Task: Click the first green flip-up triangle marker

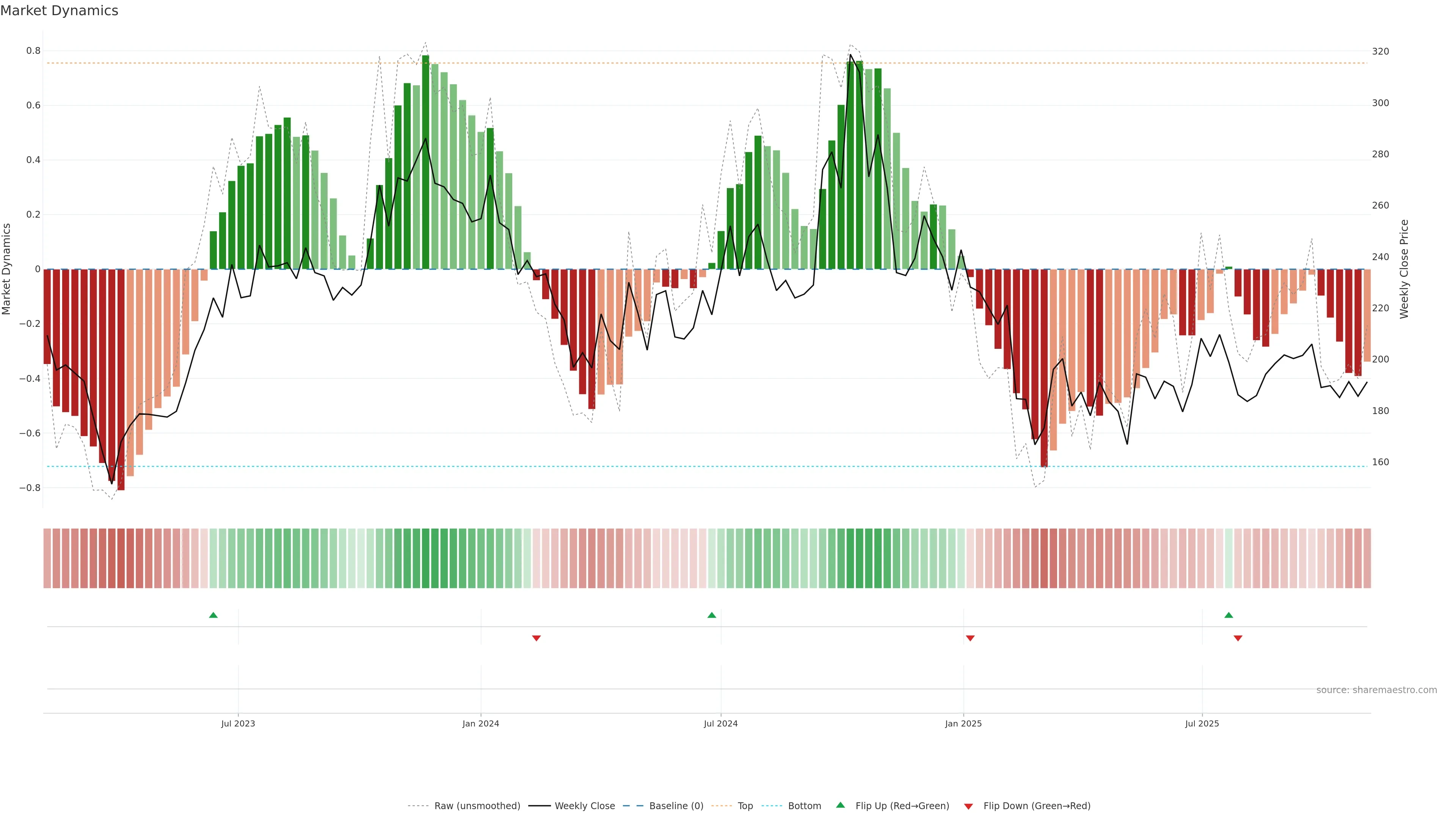Action: pyautogui.click(x=213, y=615)
